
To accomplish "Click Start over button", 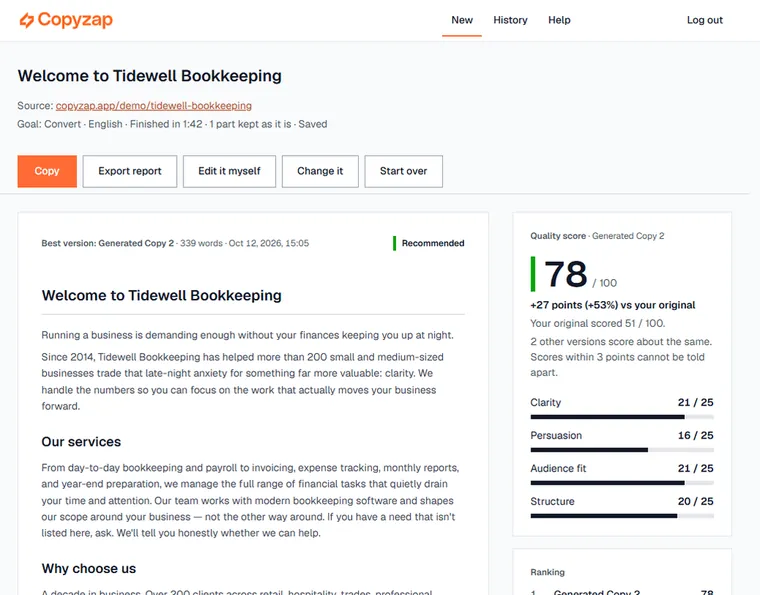I will [403, 171].
